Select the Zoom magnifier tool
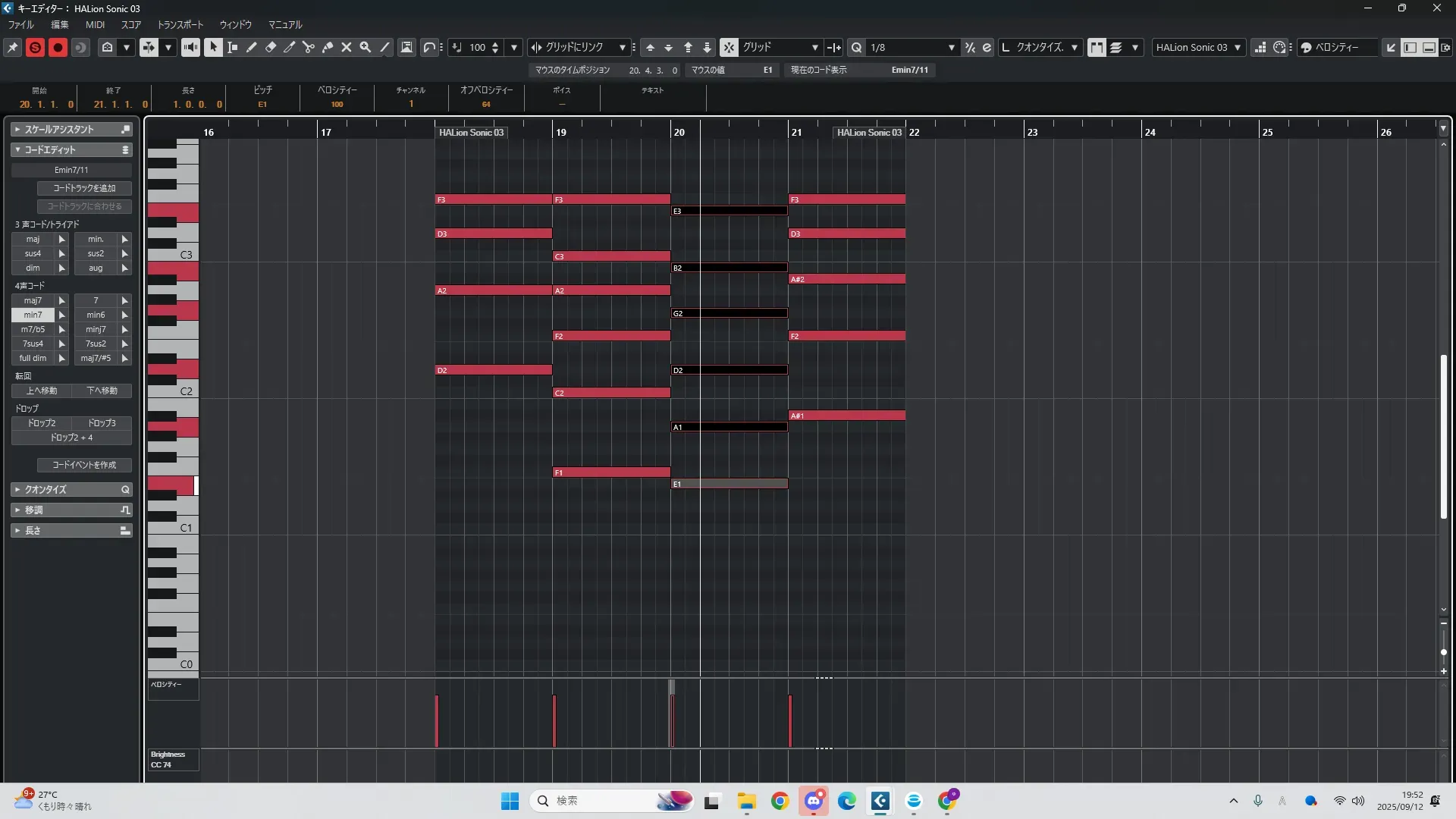This screenshot has width=1456, height=819. click(x=366, y=47)
